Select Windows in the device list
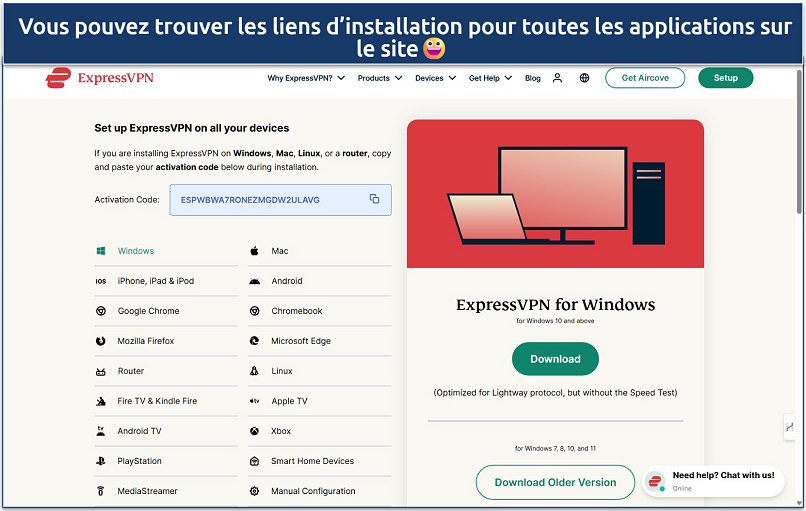This screenshot has height=511, width=806. (x=136, y=251)
